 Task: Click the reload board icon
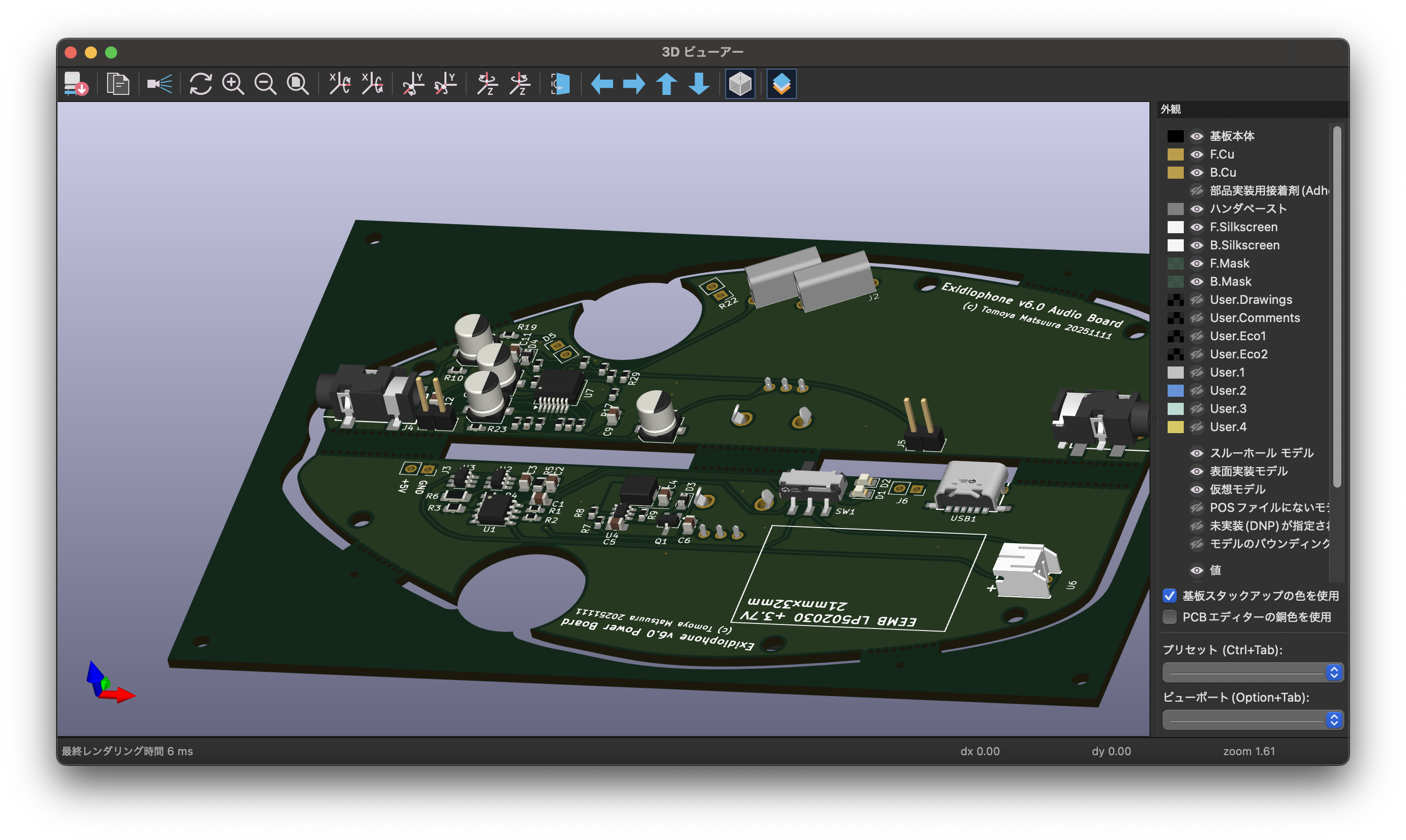coord(75,84)
